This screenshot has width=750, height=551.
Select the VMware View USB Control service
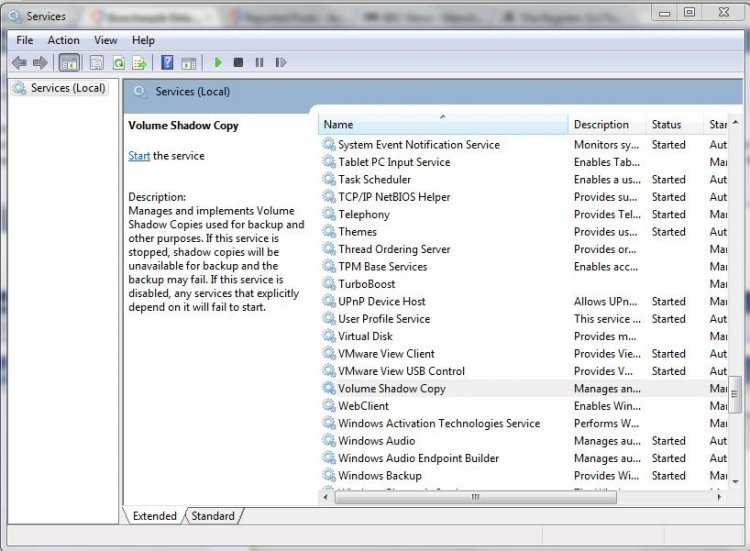click(x=524, y=371)
